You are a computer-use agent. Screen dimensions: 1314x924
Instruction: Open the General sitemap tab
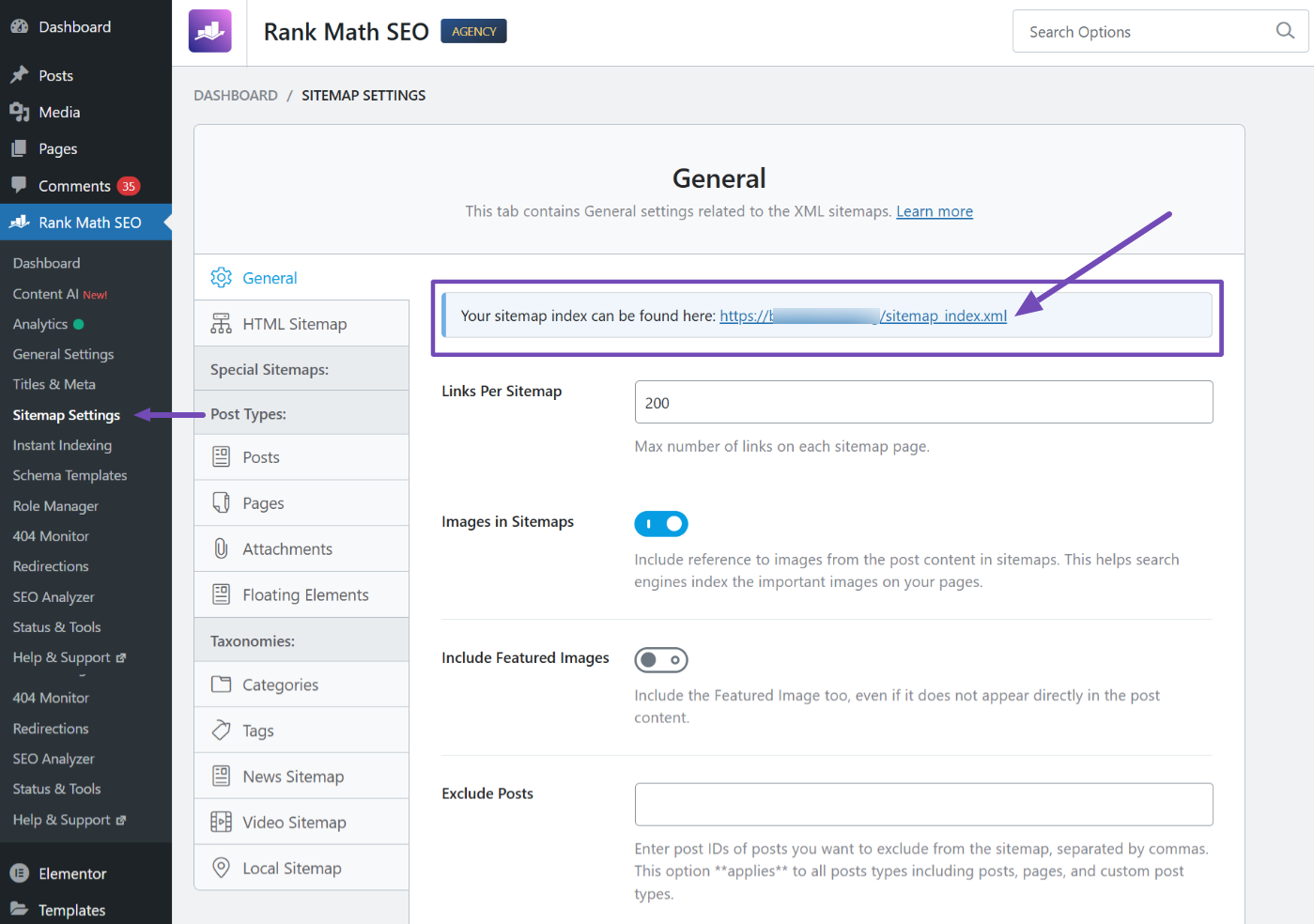[x=301, y=277]
